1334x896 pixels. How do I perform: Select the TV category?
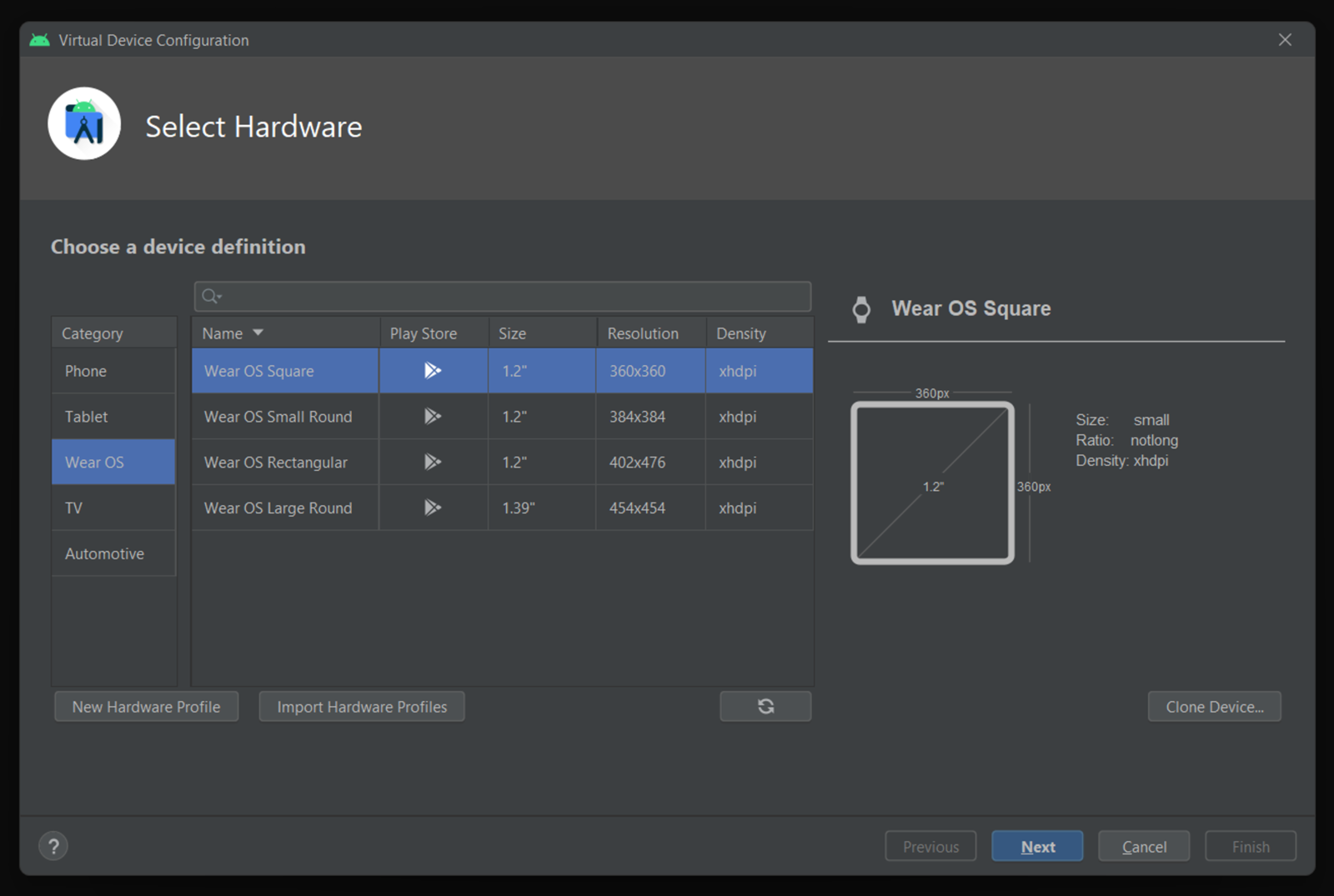(x=113, y=508)
